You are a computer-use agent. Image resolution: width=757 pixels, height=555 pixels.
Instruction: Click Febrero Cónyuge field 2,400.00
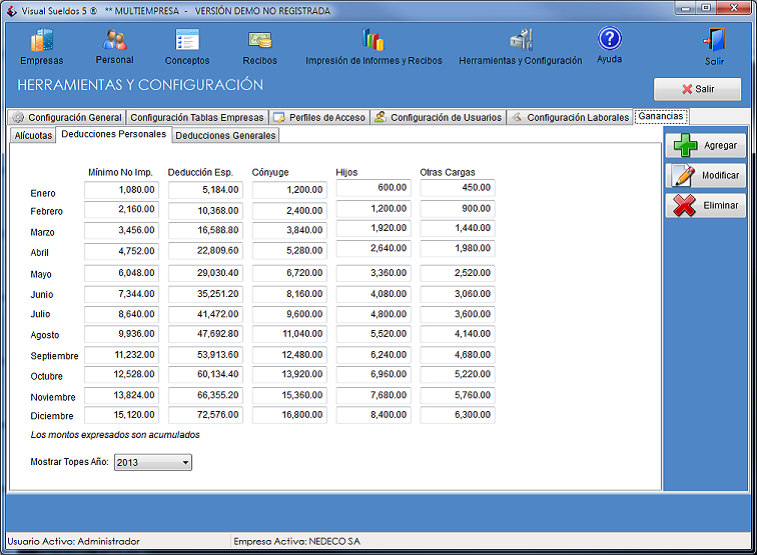click(289, 210)
